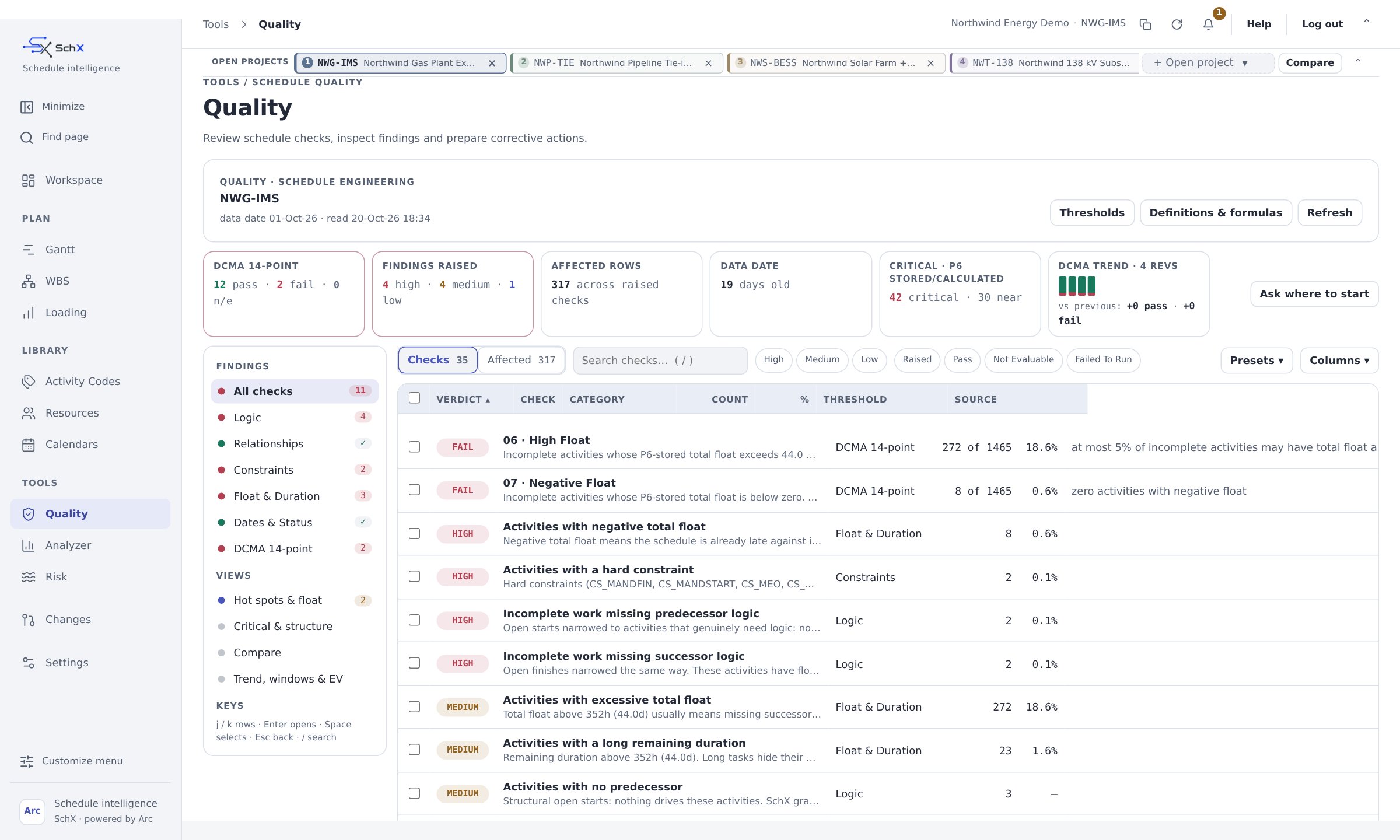Open Settings sliders icon
This screenshot has height=840, width=1400.
click(28, 663)
